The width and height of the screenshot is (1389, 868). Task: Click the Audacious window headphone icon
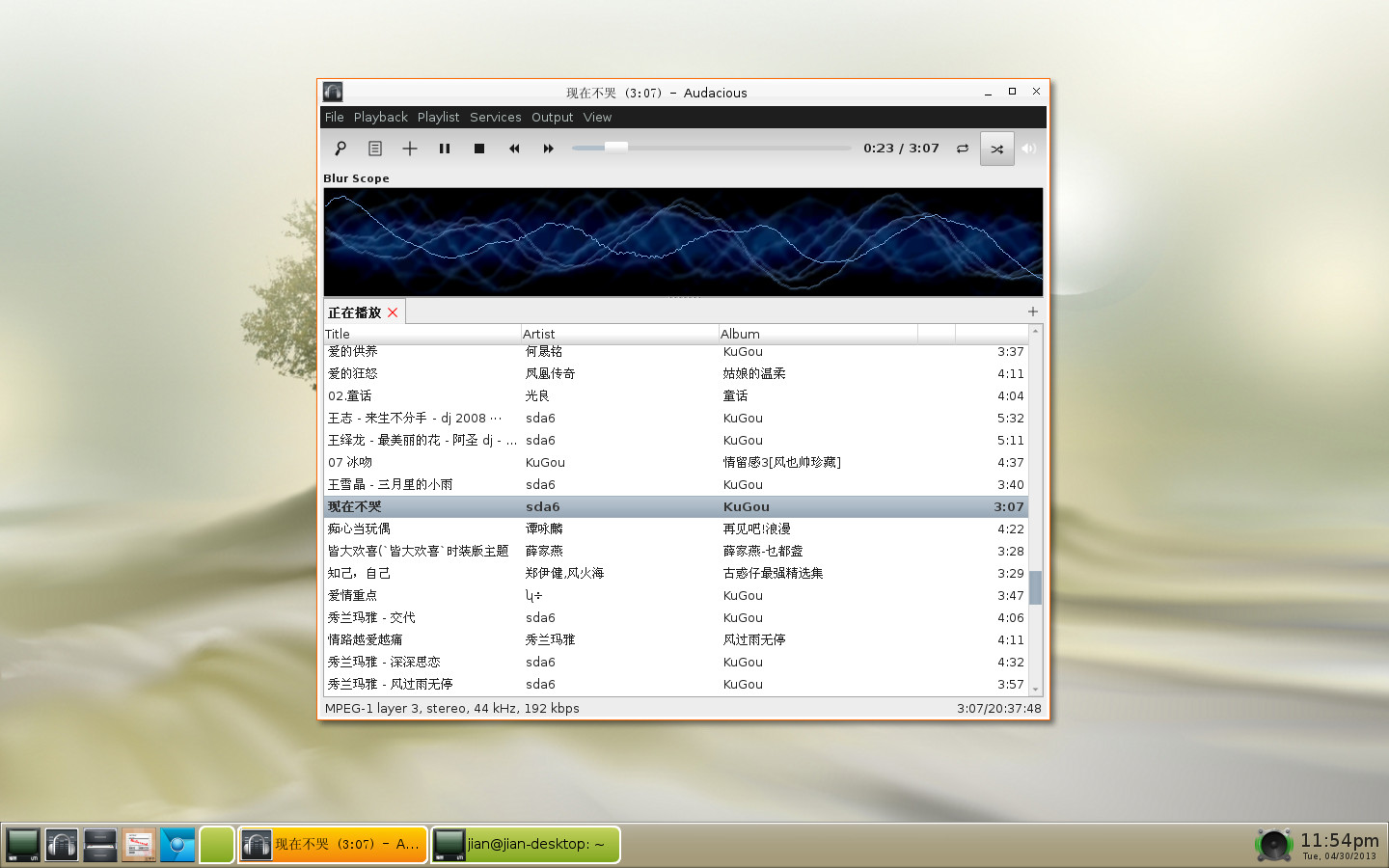333,92
